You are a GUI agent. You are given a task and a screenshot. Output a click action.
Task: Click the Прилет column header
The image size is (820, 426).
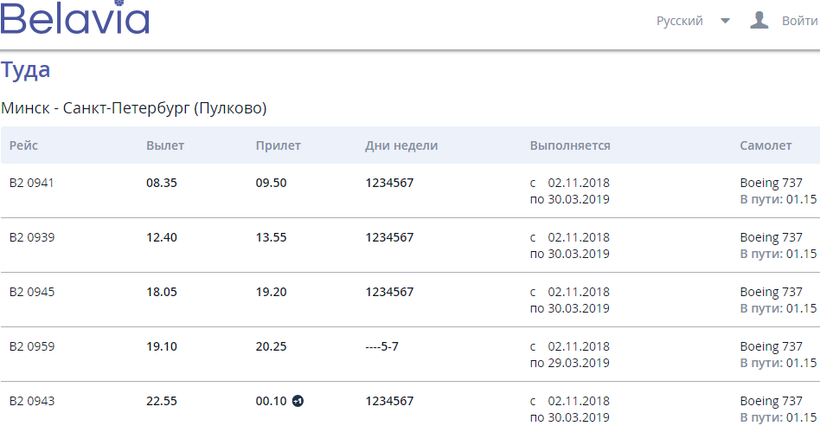point(278,146)
